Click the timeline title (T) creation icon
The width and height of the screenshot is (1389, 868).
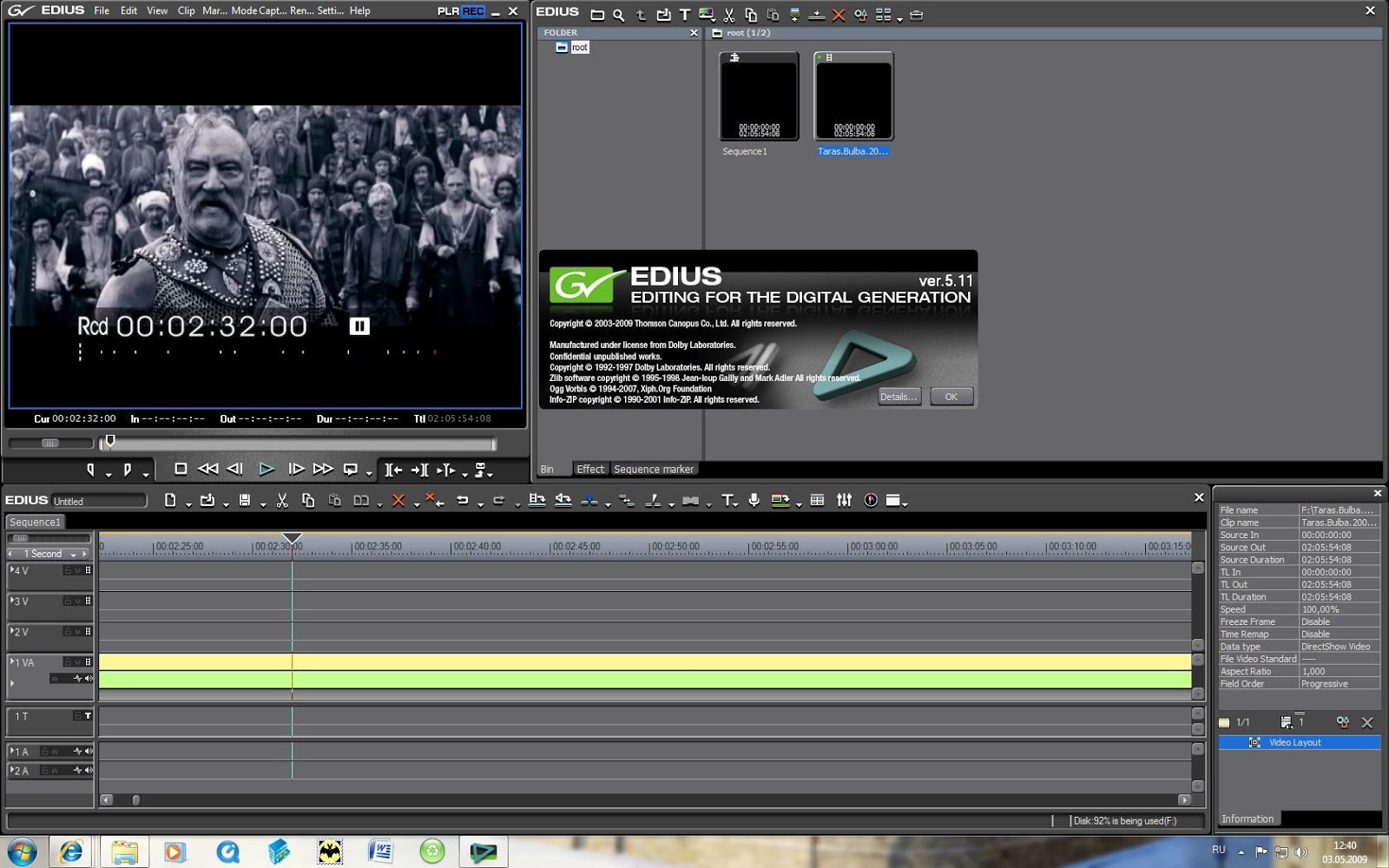[727, 500]
